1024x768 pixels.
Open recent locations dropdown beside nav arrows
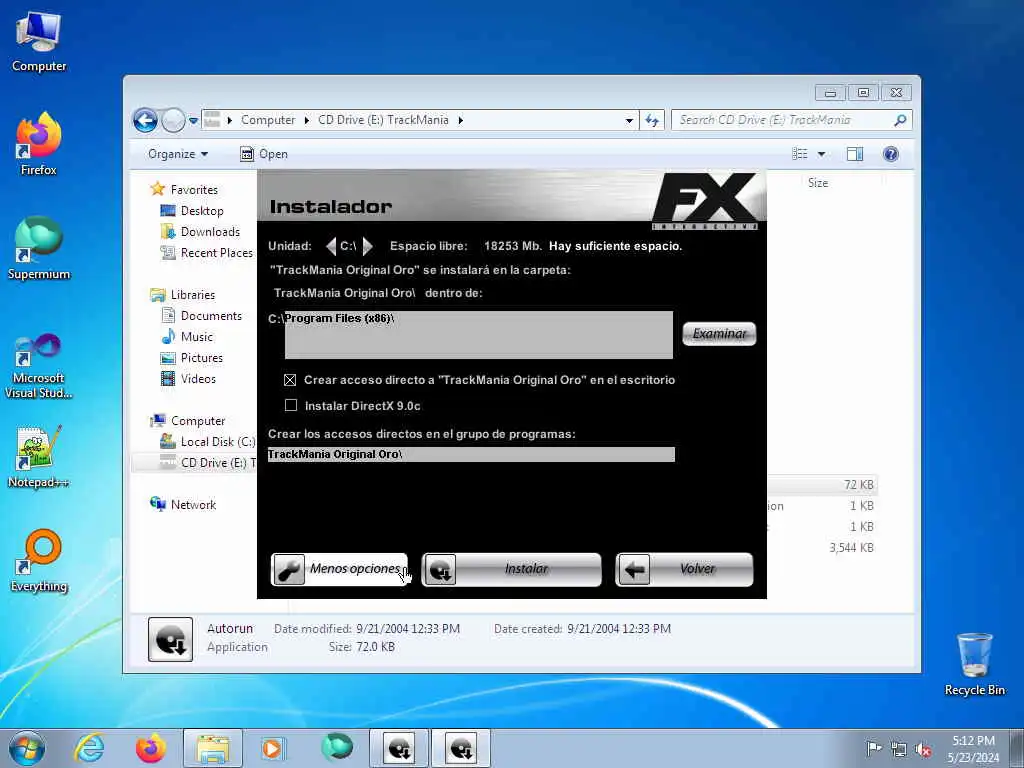tap(193, 121)
